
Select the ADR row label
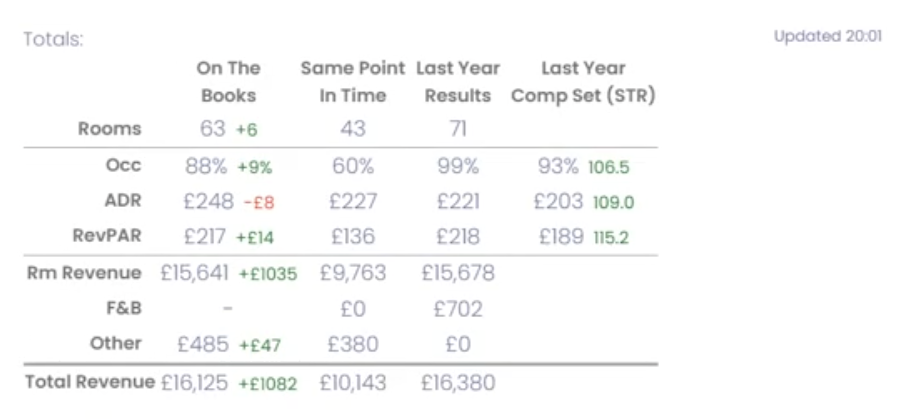pos(122,200)
